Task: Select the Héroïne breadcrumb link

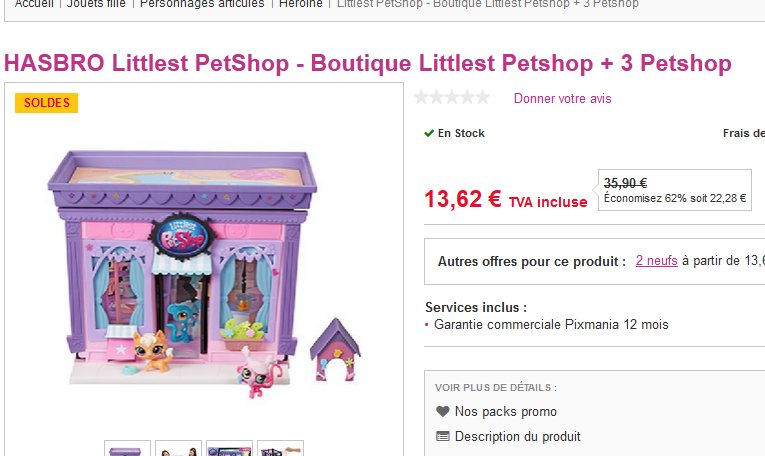Action: (x=301, y=4)
